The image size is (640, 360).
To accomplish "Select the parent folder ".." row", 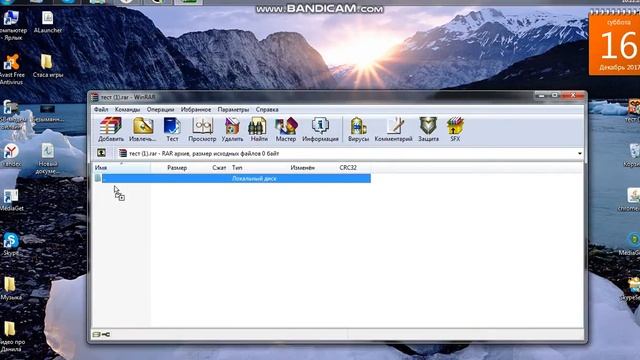I will pos(232,178).
